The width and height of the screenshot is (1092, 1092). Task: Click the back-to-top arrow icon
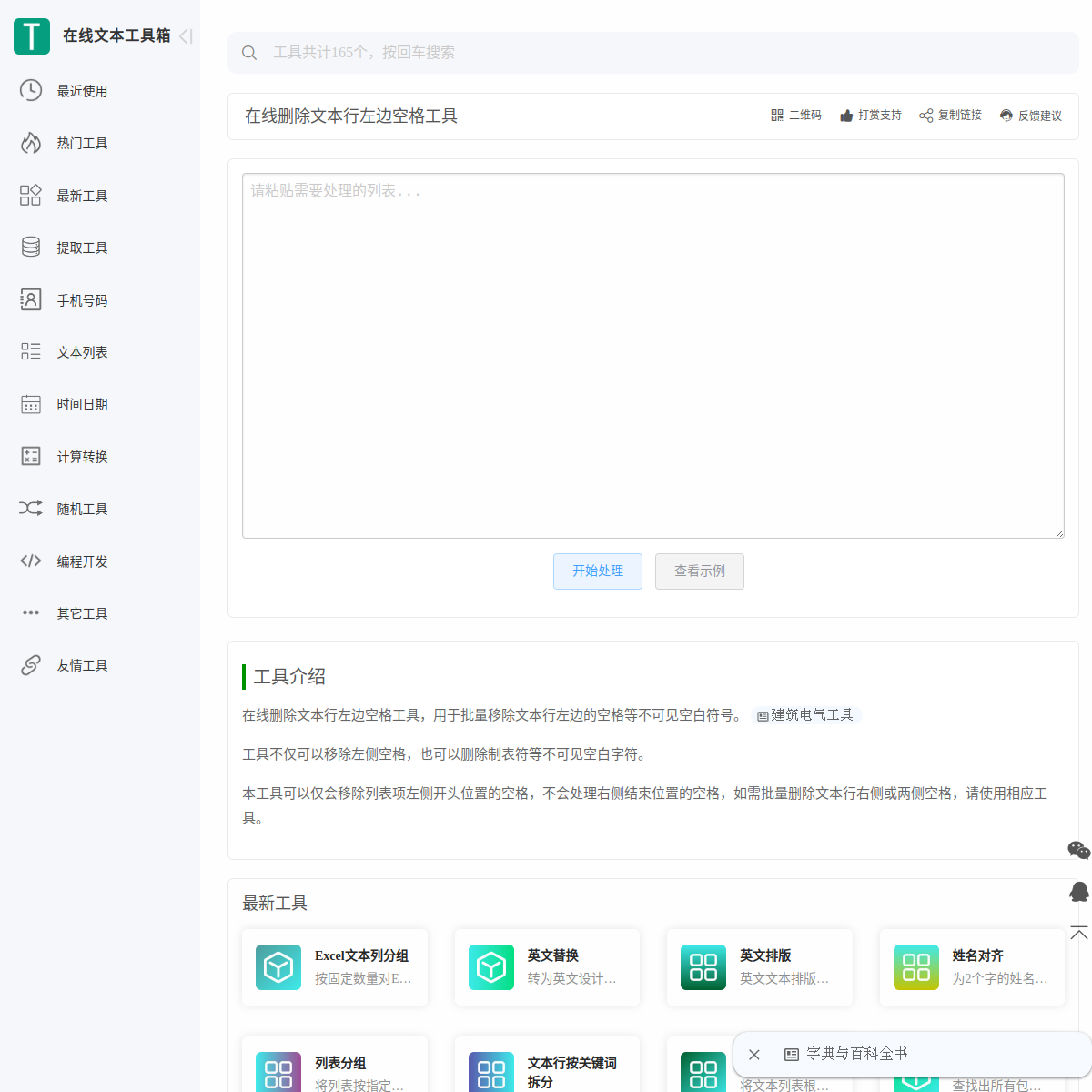[x=1079, y=933]
